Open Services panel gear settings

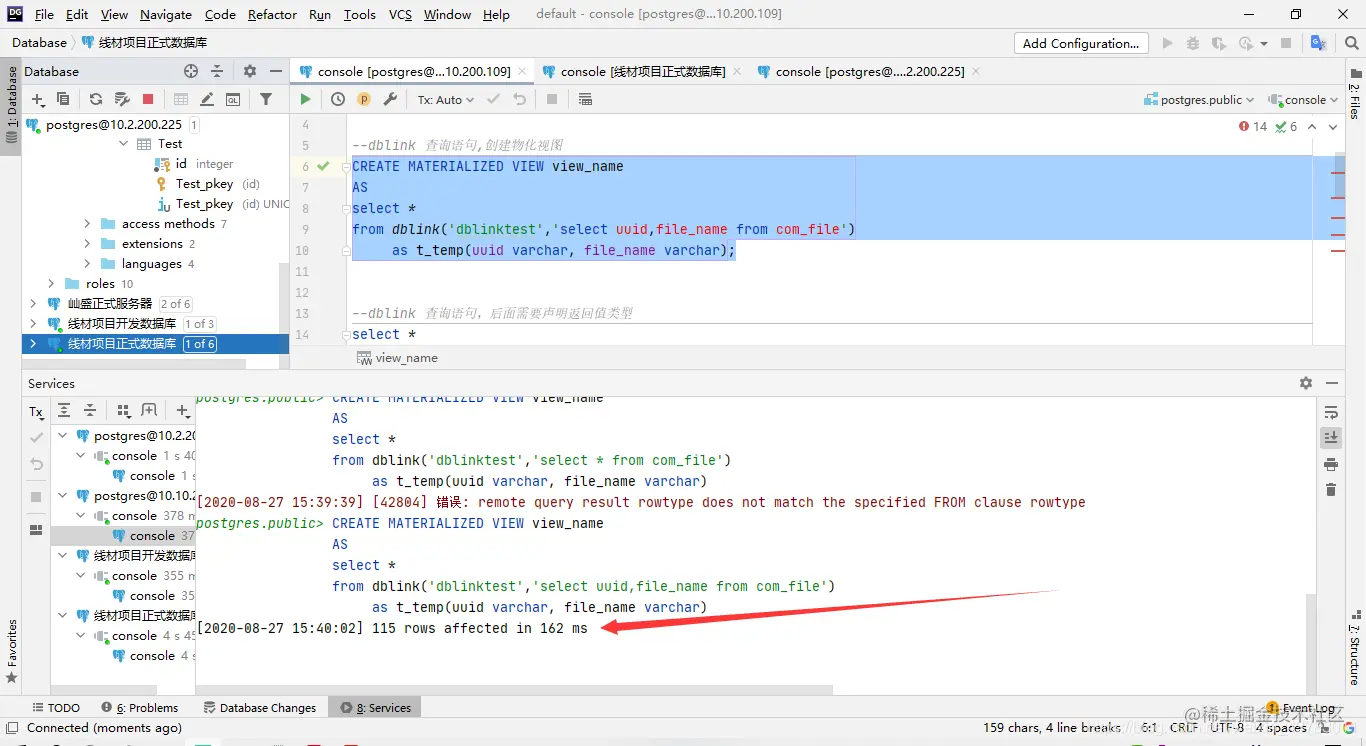tap(1305, 383)
